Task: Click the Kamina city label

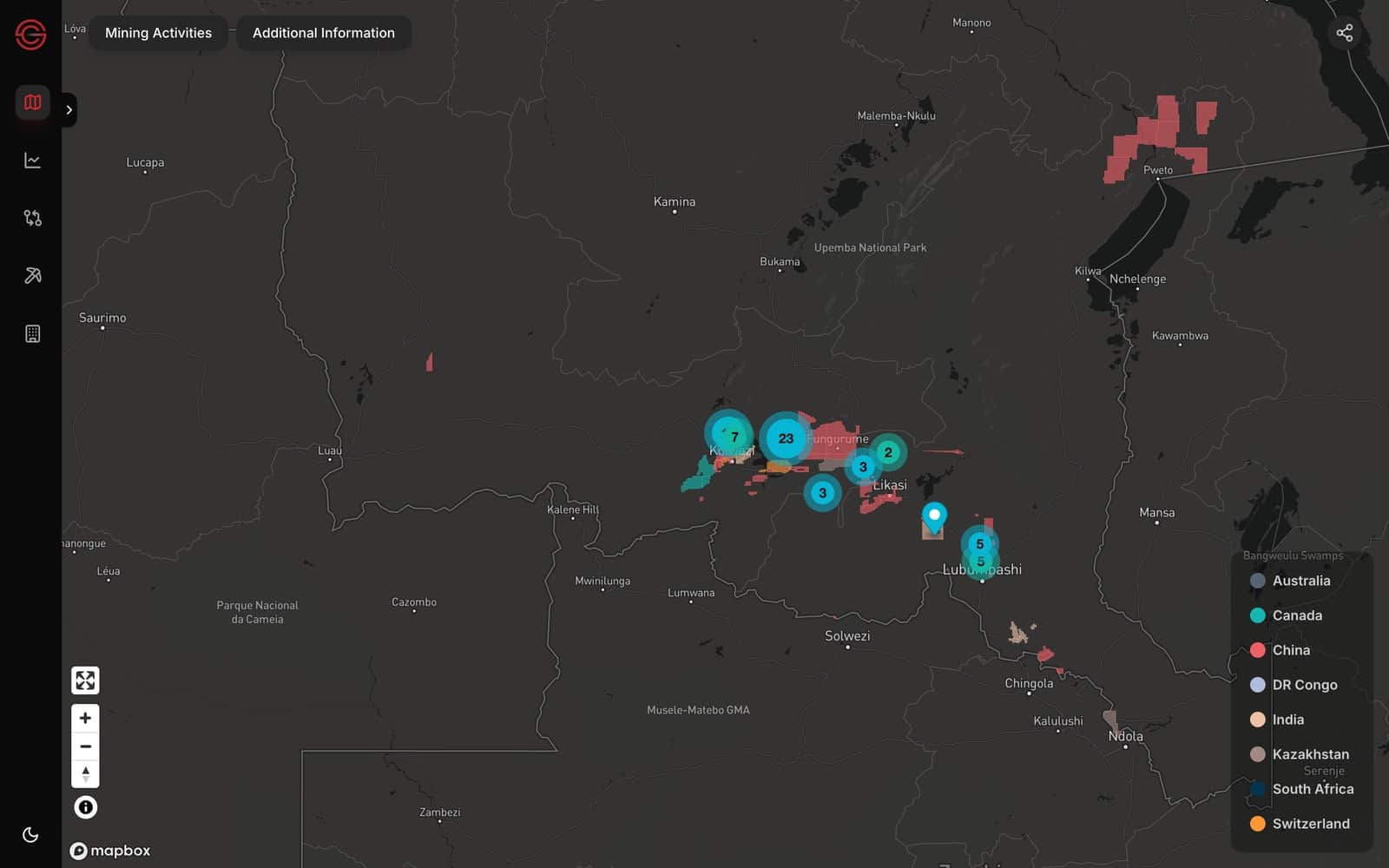Action: [x=675, y=201]
